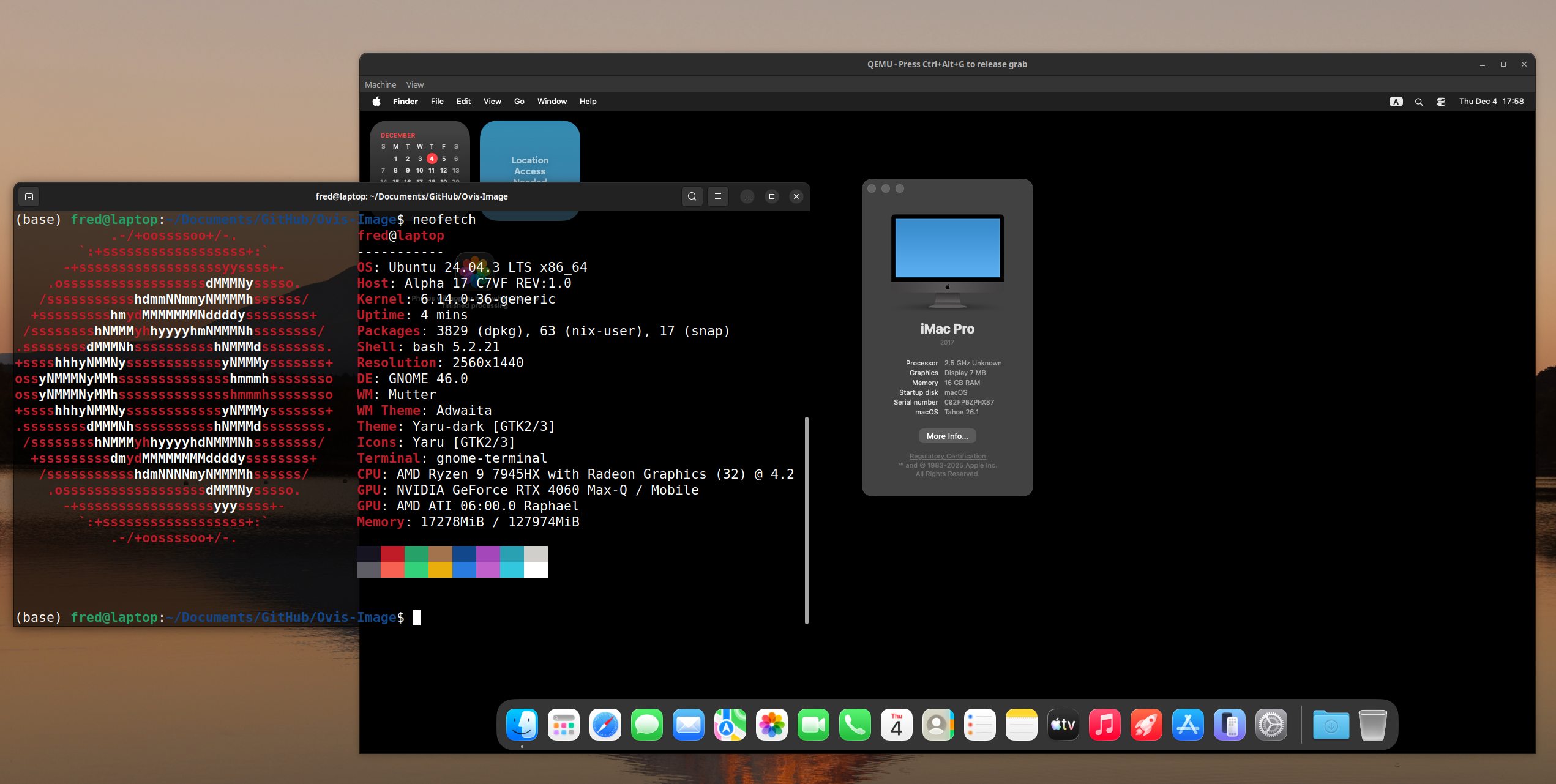Viewport: 1556px width, 784px height.
Task: Click the red neofetch color block
Action: point(392,554)
